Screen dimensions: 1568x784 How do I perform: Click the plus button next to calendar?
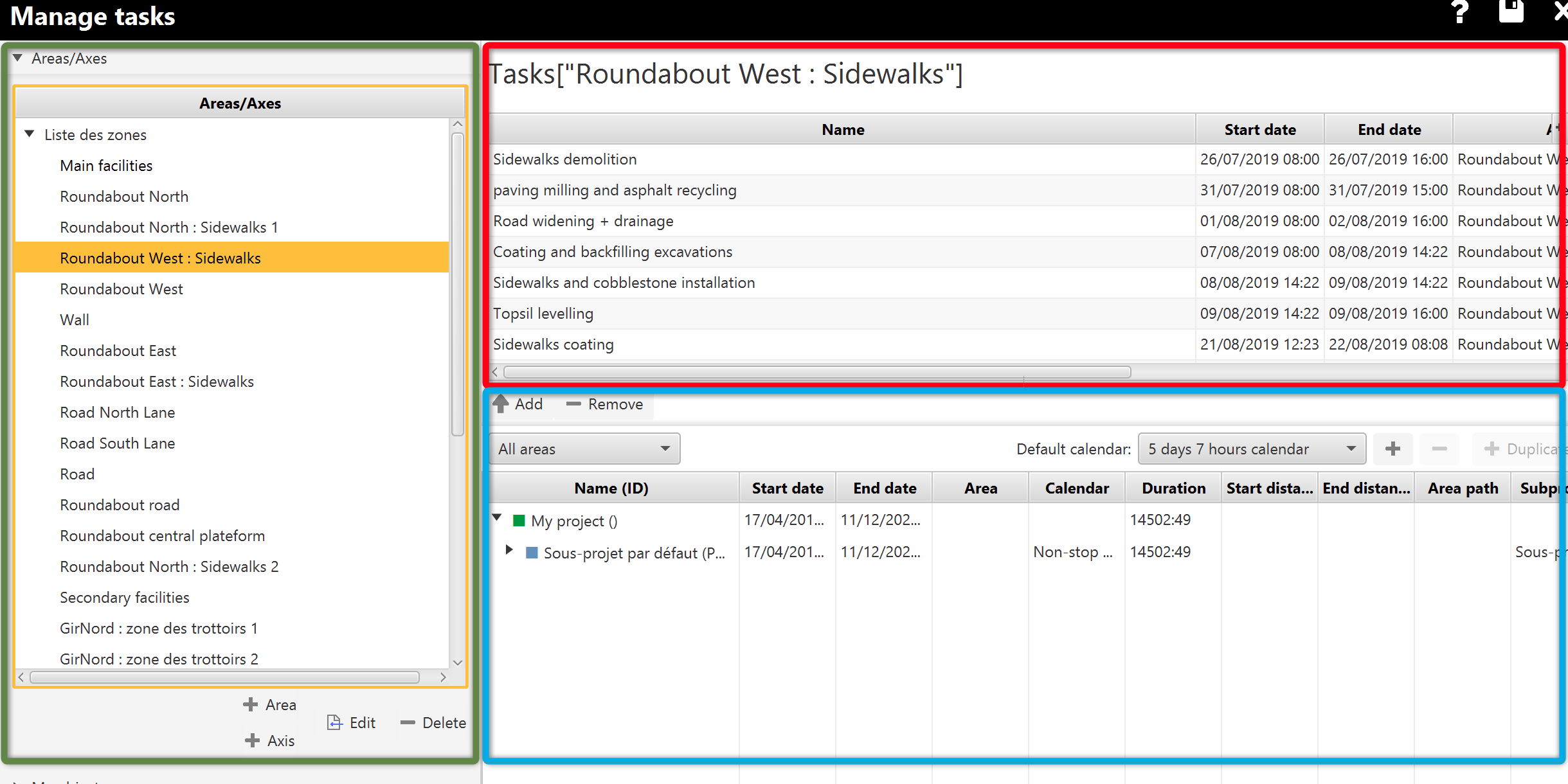[1392, 449]
